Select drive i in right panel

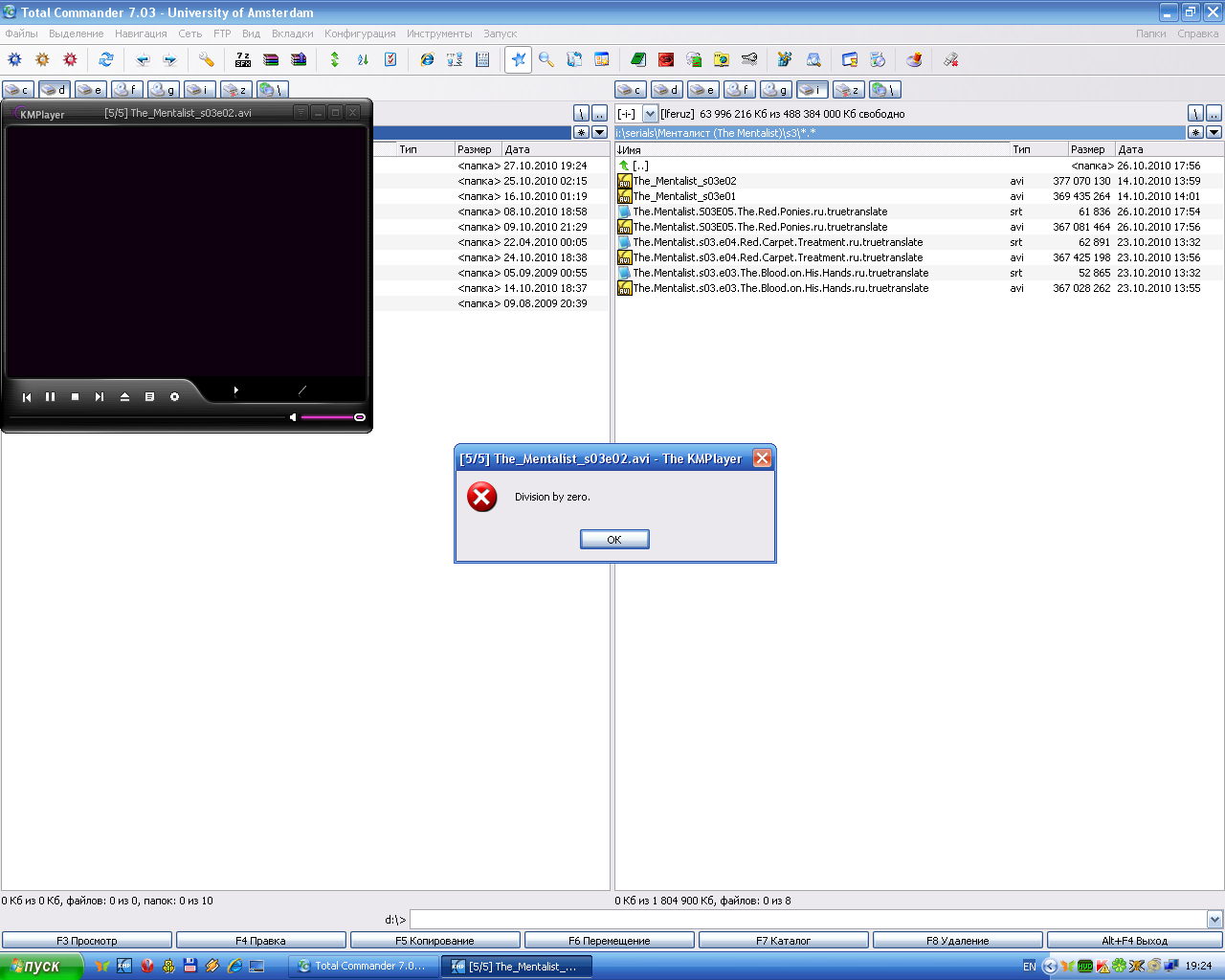(812, 89)
